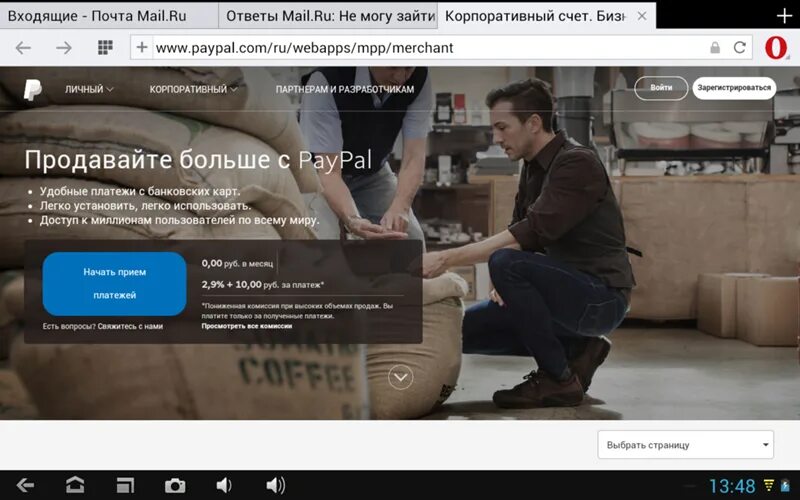The width and height of the screenshot is (800, 500).
Task: Click the circular scroll-down chevron
Action: click(x=401, y=377)
